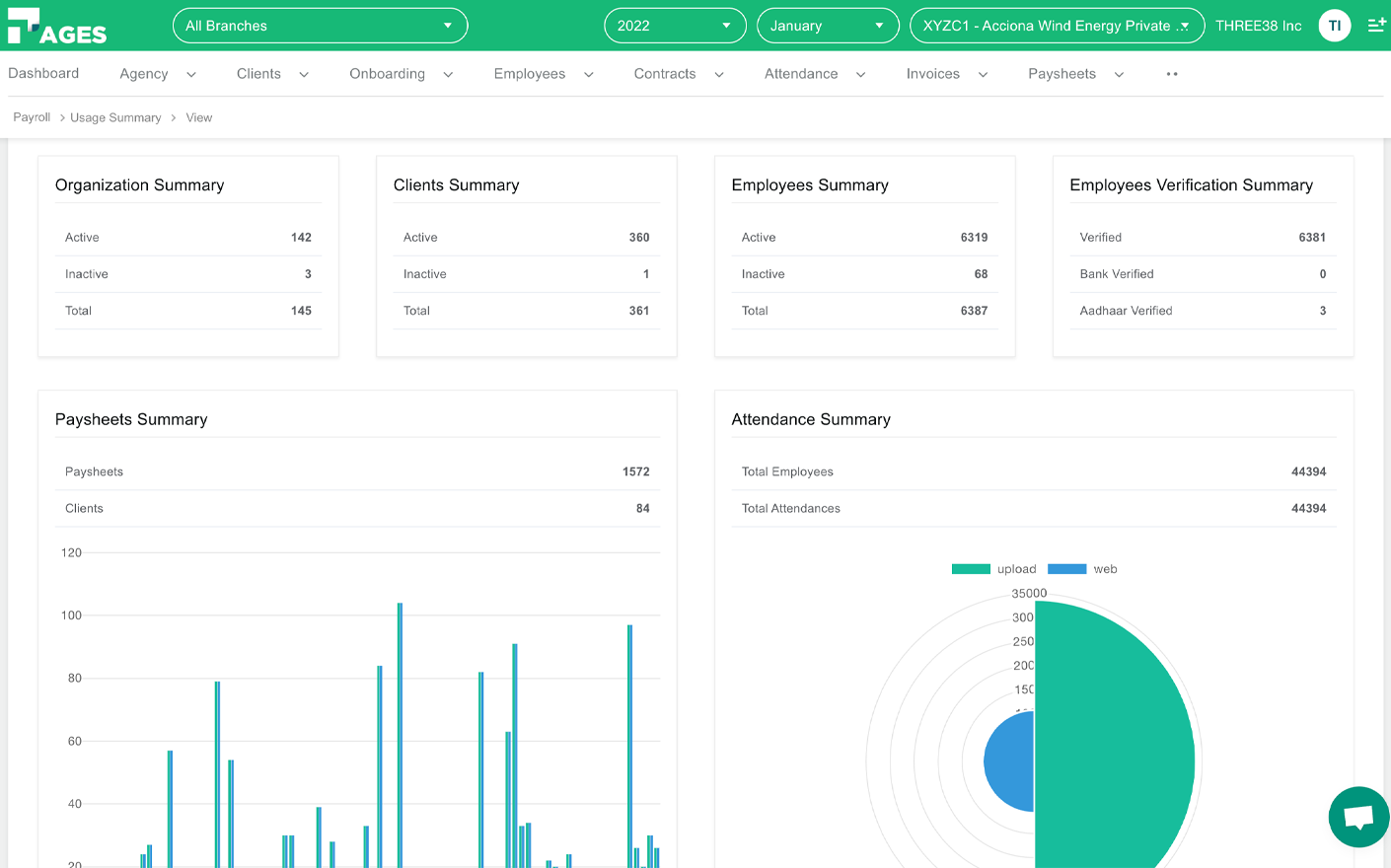Click the TI user avatar
The height and width of the screenshot is (868, 1391).
(x=1334, y=26)
